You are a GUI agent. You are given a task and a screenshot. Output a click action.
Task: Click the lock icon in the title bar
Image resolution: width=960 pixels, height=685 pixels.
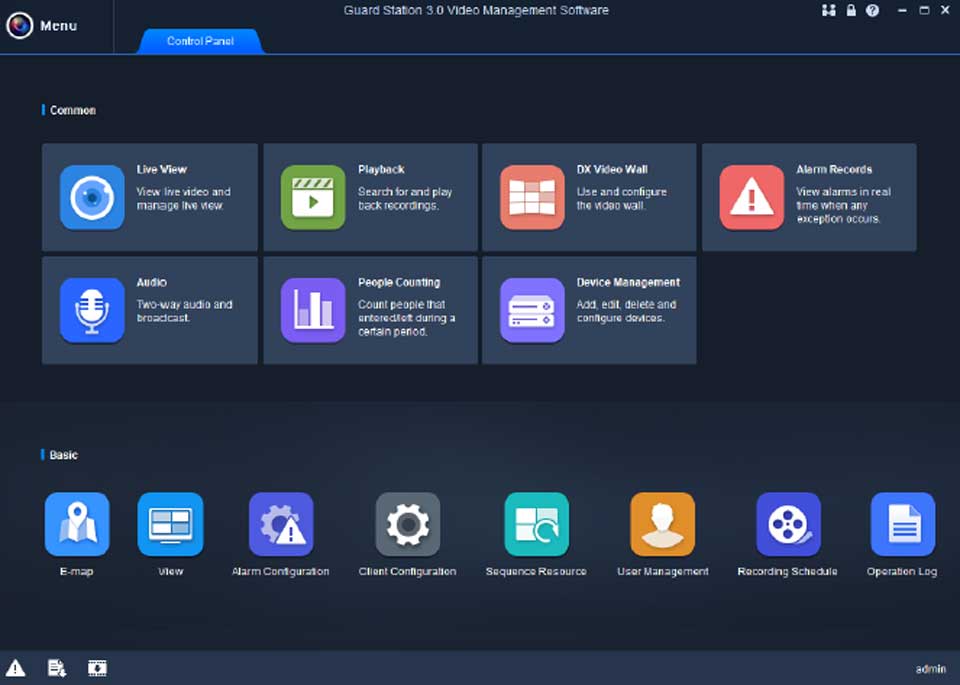click(851, 10)
